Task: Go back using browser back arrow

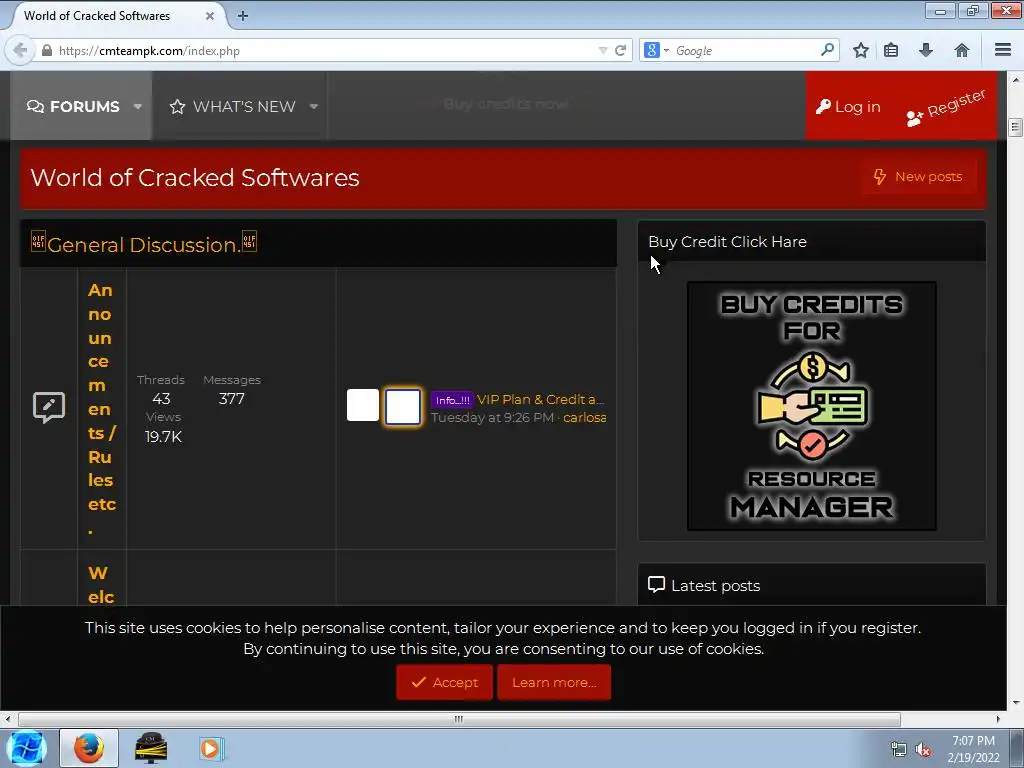Action: 20,50
